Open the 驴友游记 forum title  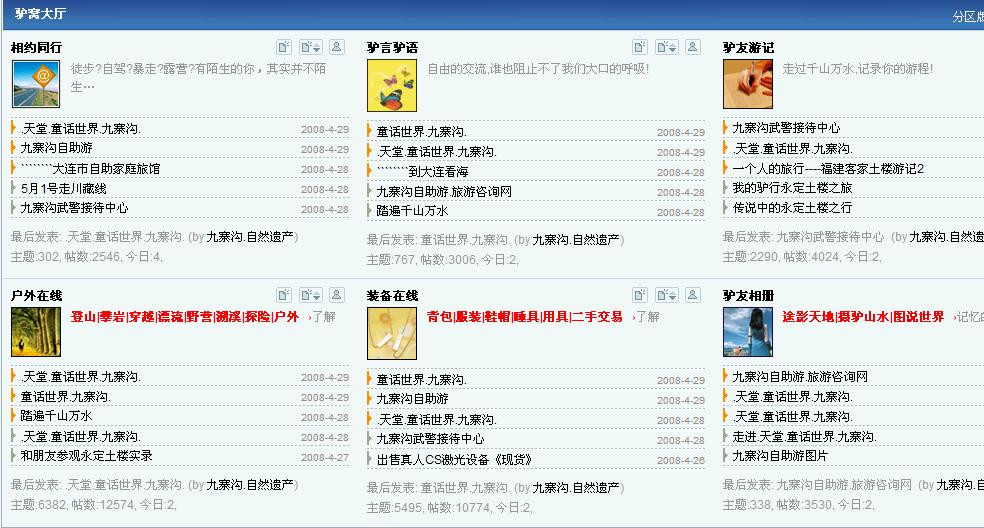[748, 48]
